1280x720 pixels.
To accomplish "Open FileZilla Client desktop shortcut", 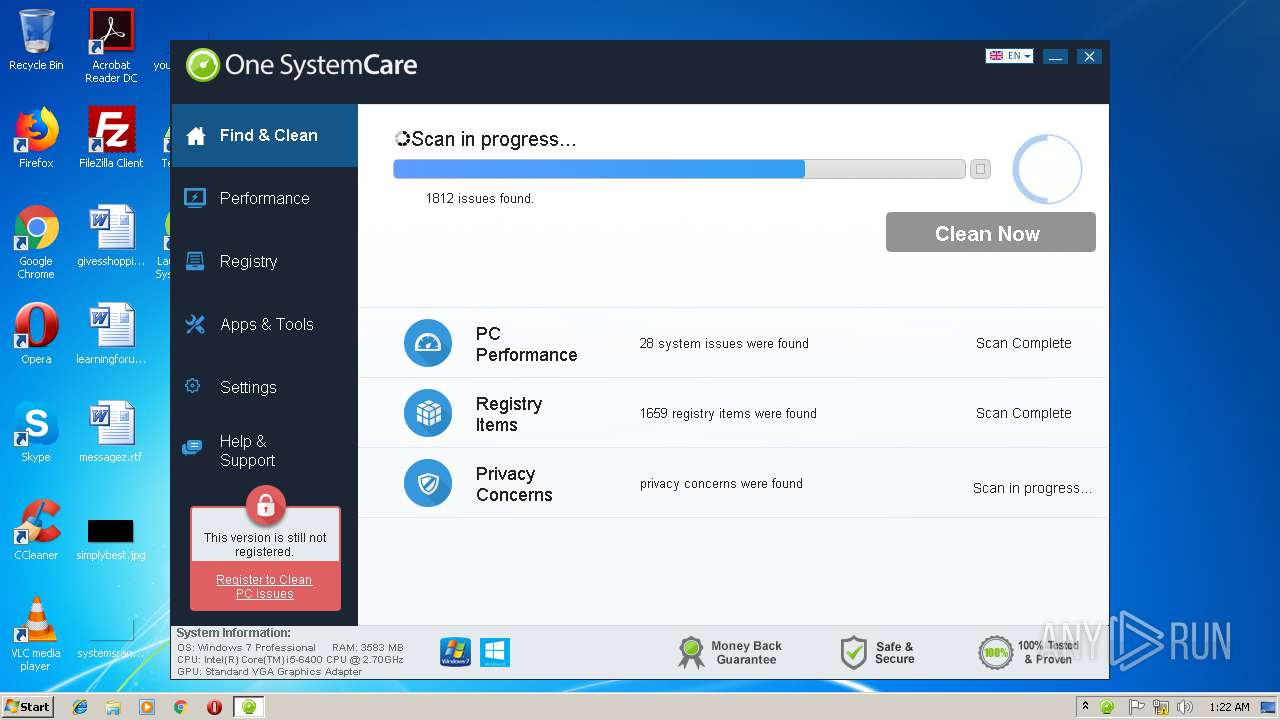I will click(111, 138).
